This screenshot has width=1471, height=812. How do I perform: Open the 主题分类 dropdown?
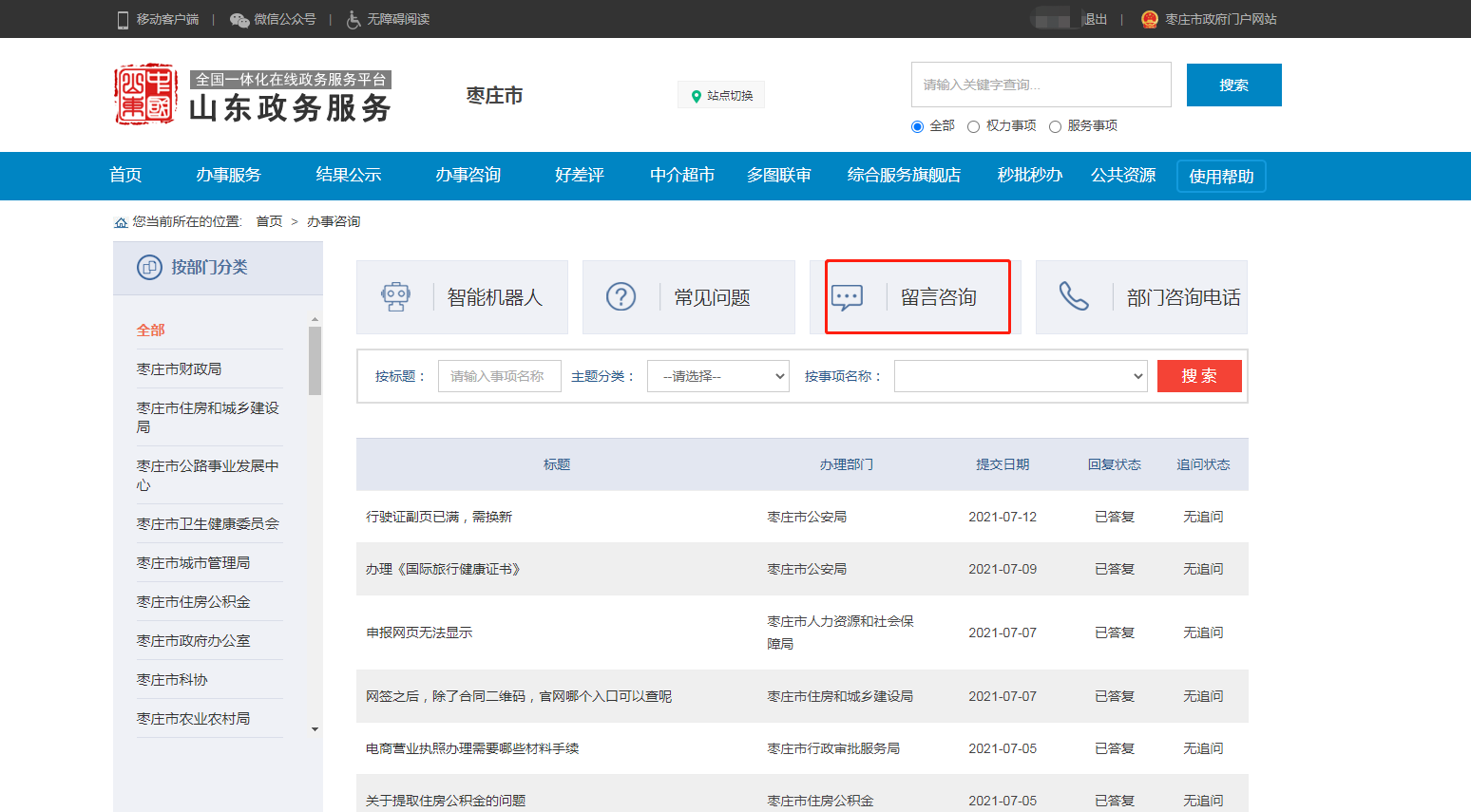(717, 376)
